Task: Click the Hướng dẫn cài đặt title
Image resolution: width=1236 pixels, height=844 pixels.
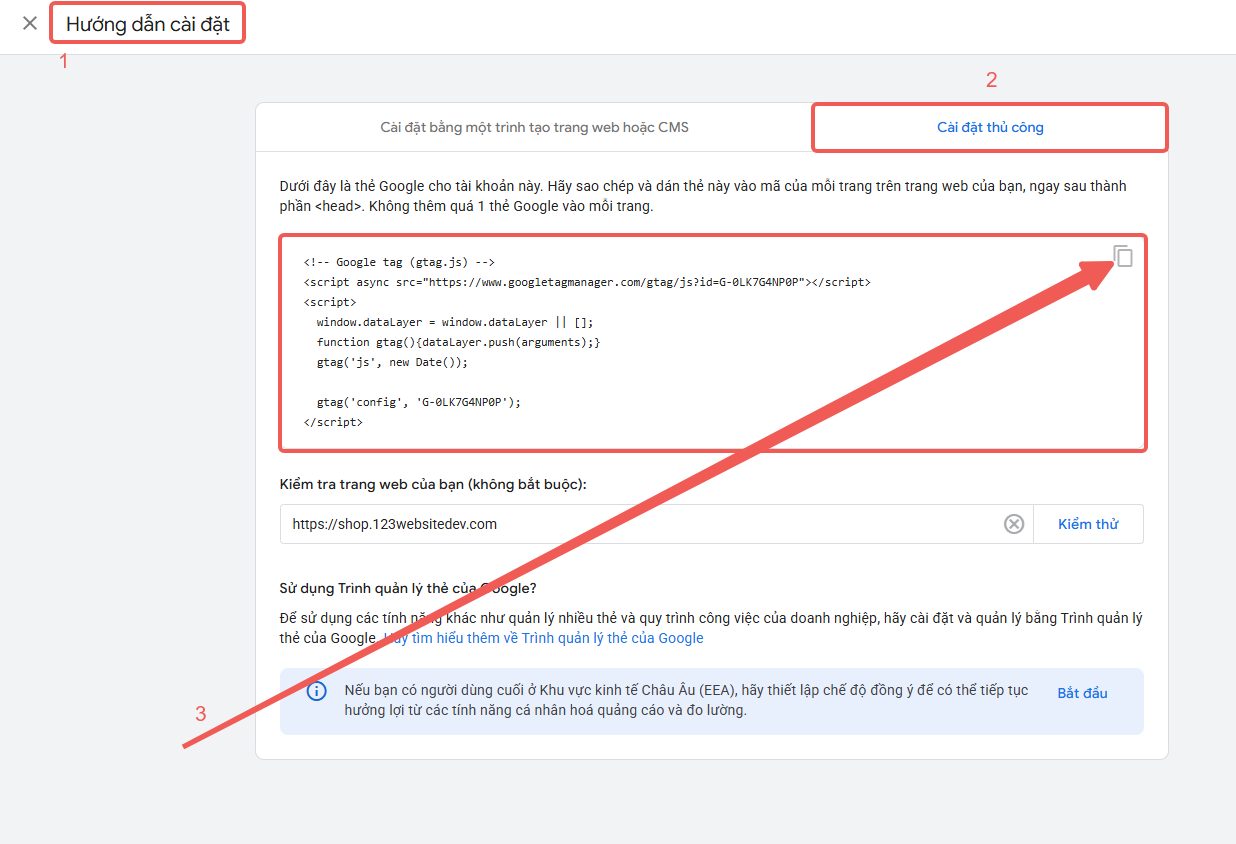Action: coord(148,24)
